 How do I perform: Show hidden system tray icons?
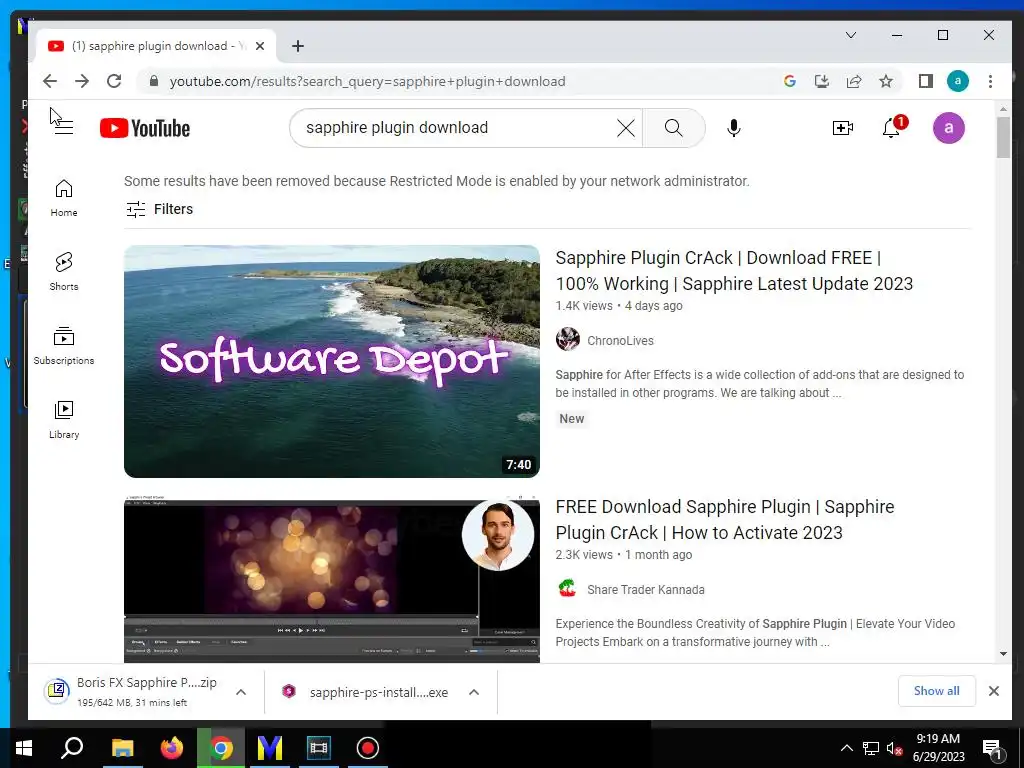[846, 748]
